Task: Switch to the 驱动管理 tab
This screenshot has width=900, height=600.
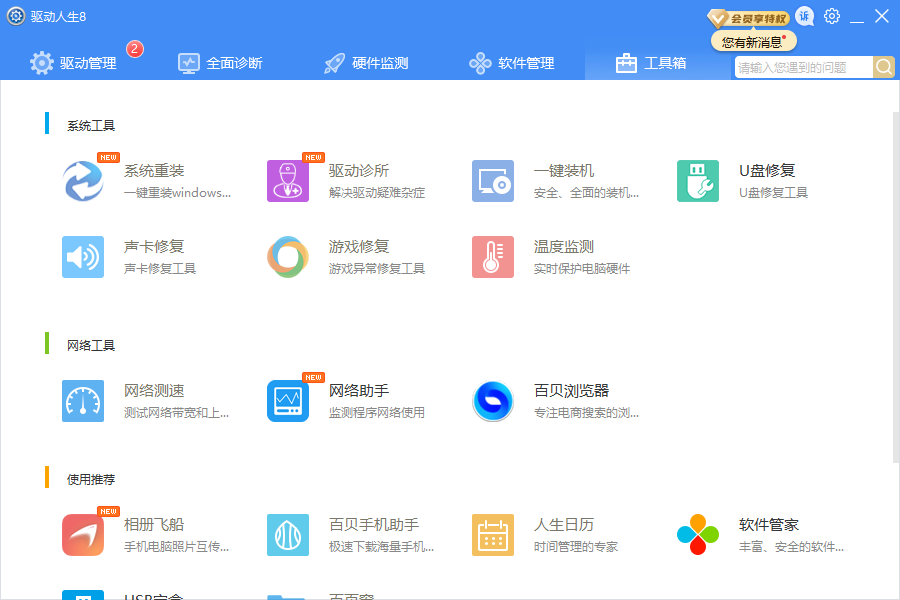Action: coord(74,63)
